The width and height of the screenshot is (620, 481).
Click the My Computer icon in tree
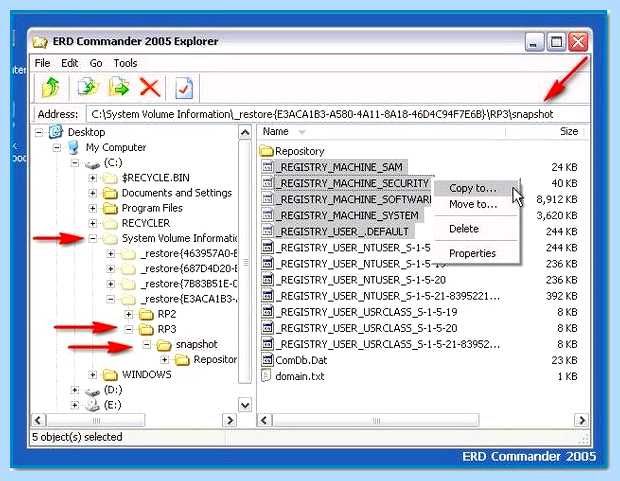coord(73,147)
